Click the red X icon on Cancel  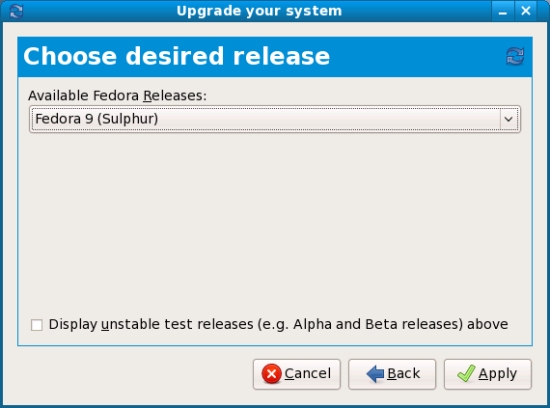point(271,374)
